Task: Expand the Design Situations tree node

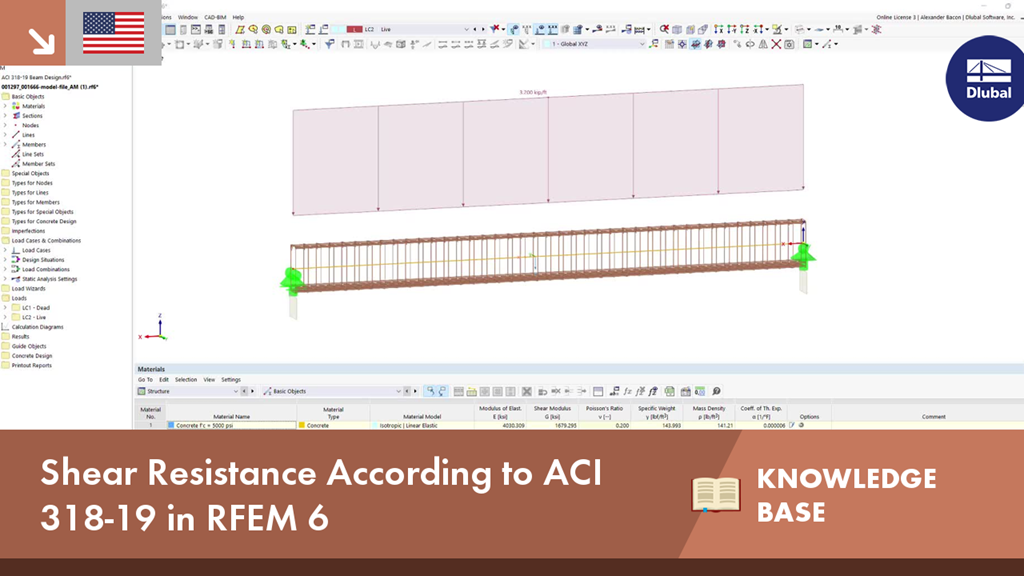Action: click(x=6, y=260)
